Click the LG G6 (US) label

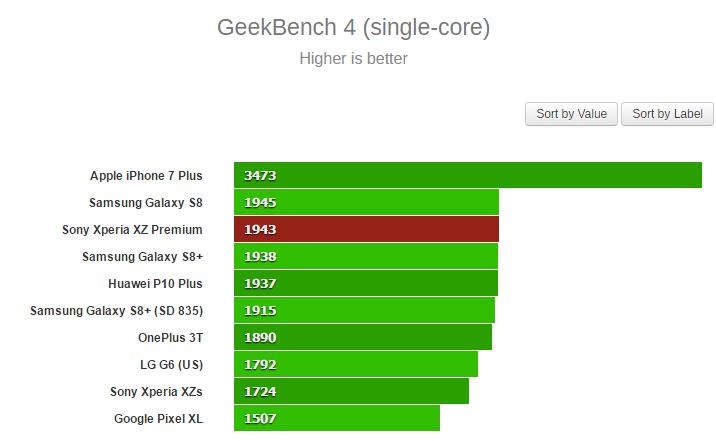(x=171, y=364)
